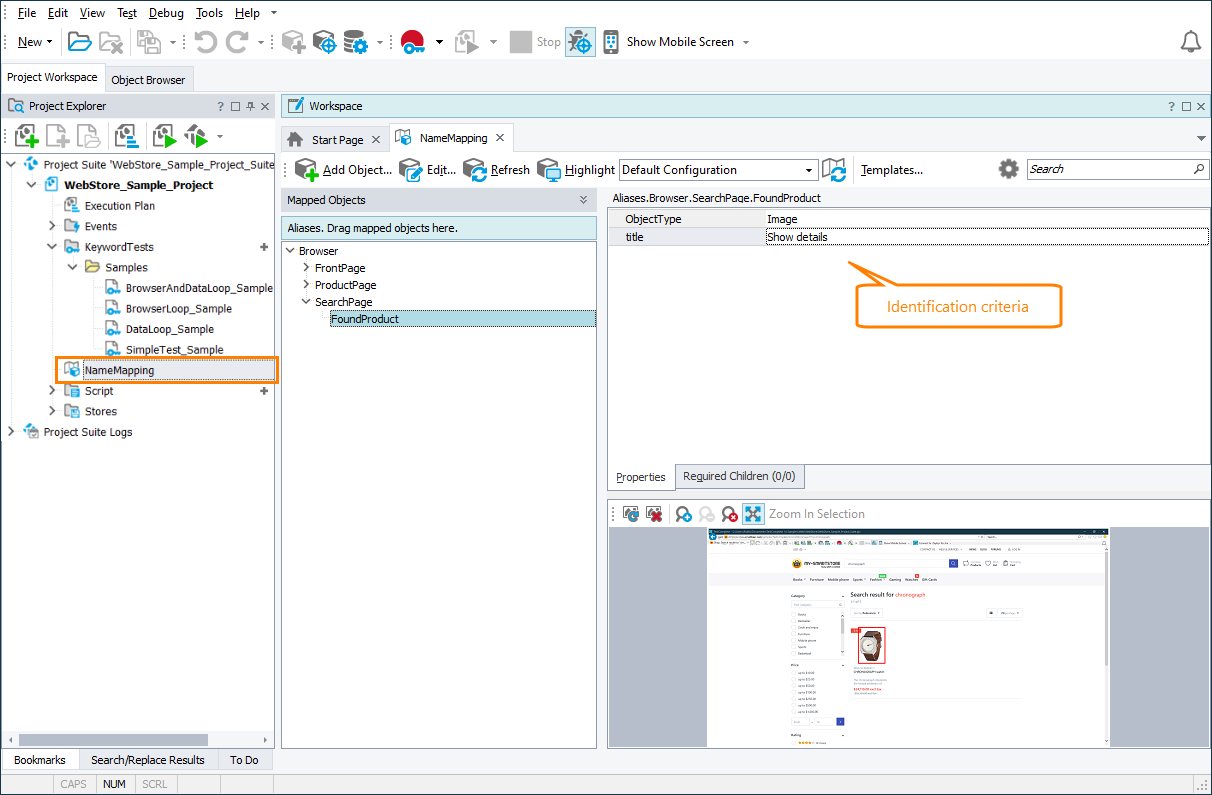Viewport: 1212px width, 795px height.
Task: Collapse the SearchPage tree node
Action: (306, 301)
